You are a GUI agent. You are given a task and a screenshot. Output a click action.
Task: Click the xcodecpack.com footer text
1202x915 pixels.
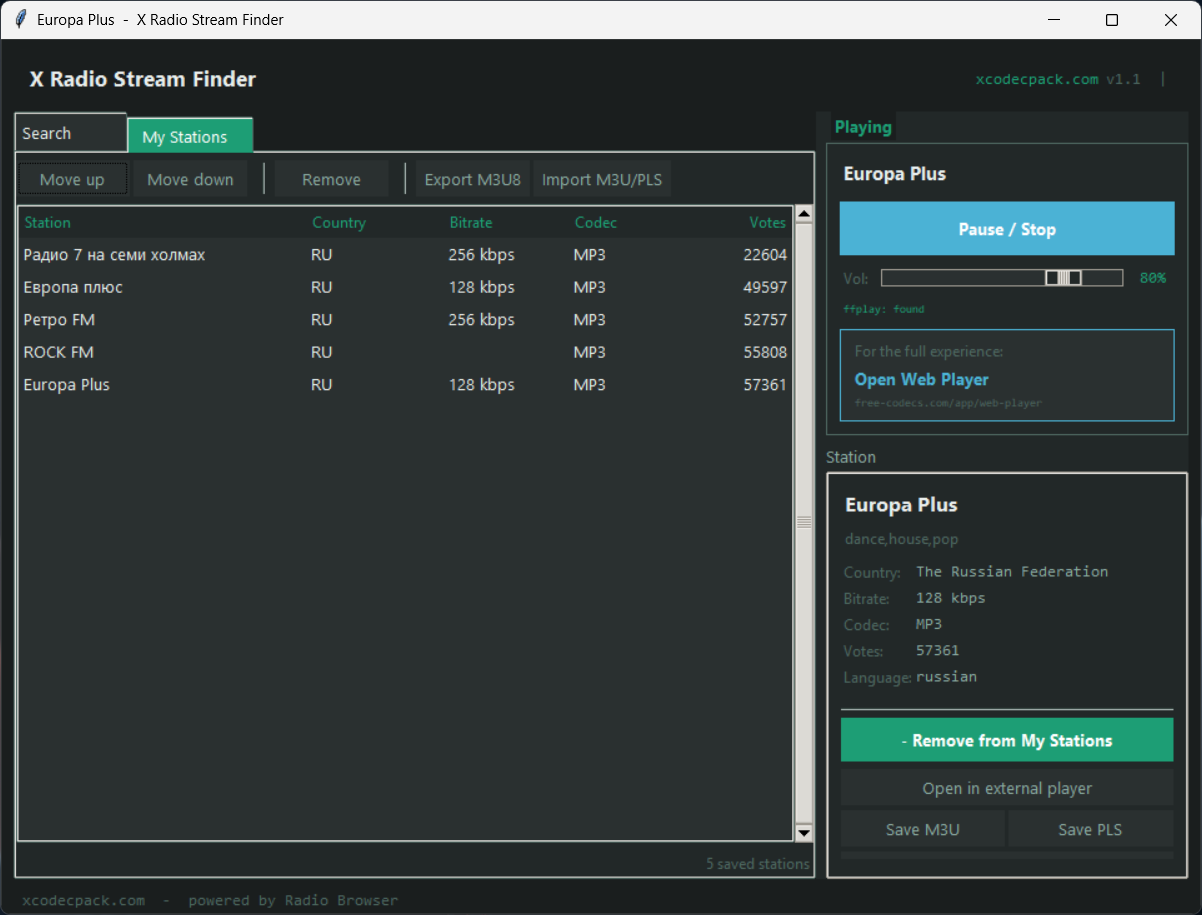point(83,900)
